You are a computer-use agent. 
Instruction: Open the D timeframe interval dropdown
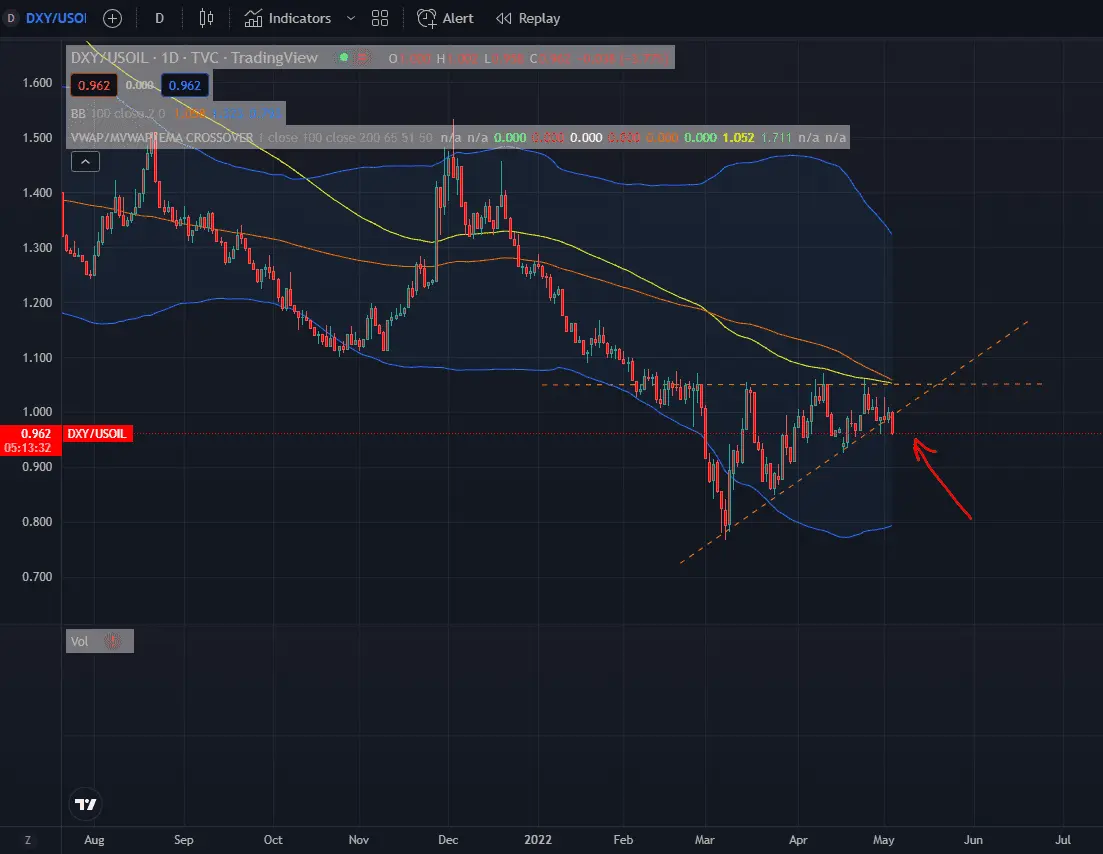[160, 18]
